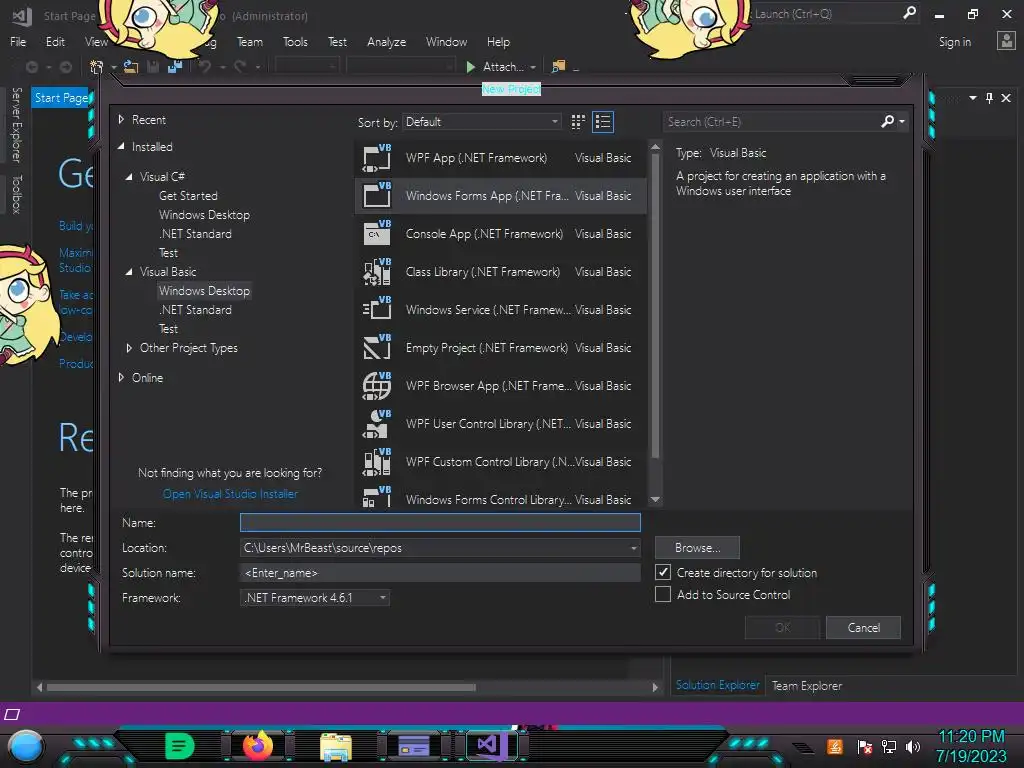This screenshot has width=1024, height=768.
Task: Open the Toolbox side tab
Action: (17, 194)
